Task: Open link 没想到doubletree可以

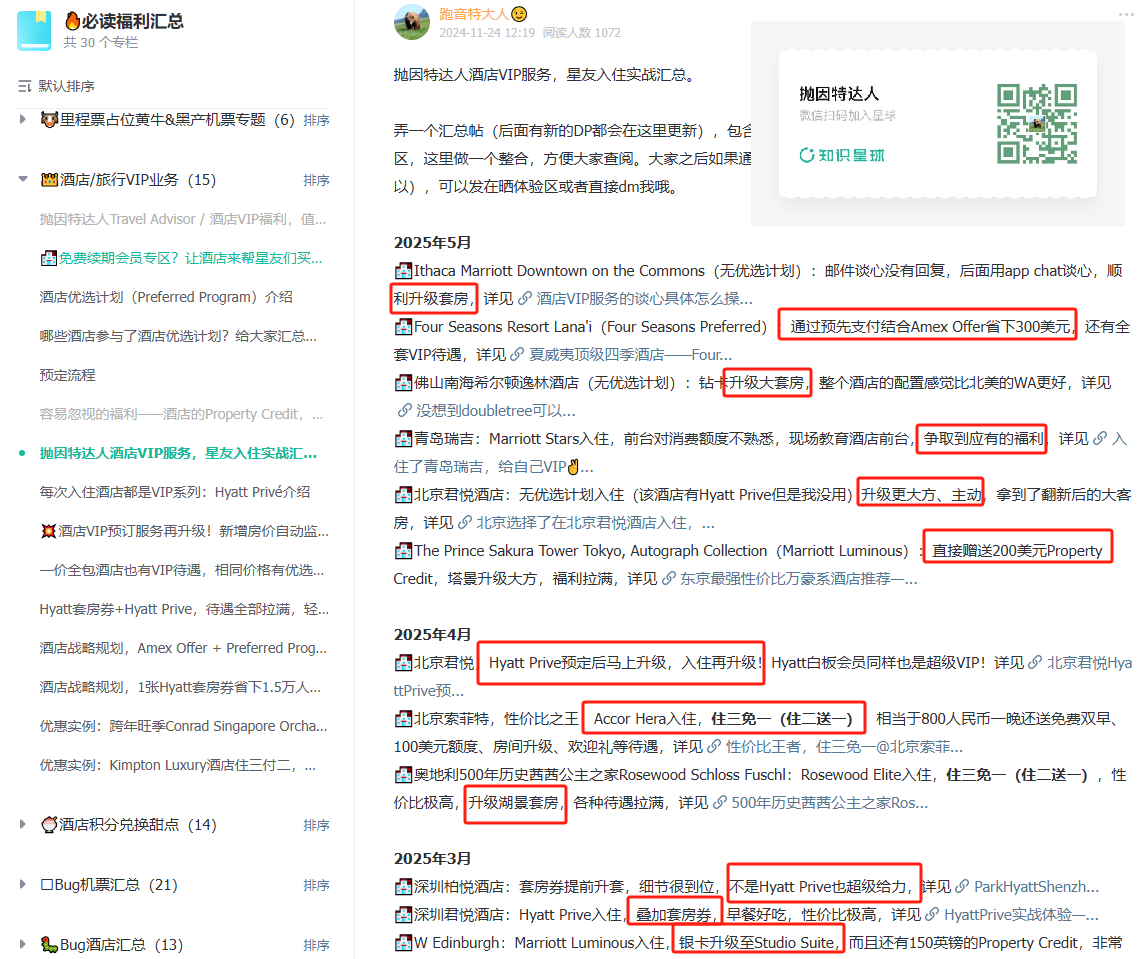Action: tap(486, 411)
